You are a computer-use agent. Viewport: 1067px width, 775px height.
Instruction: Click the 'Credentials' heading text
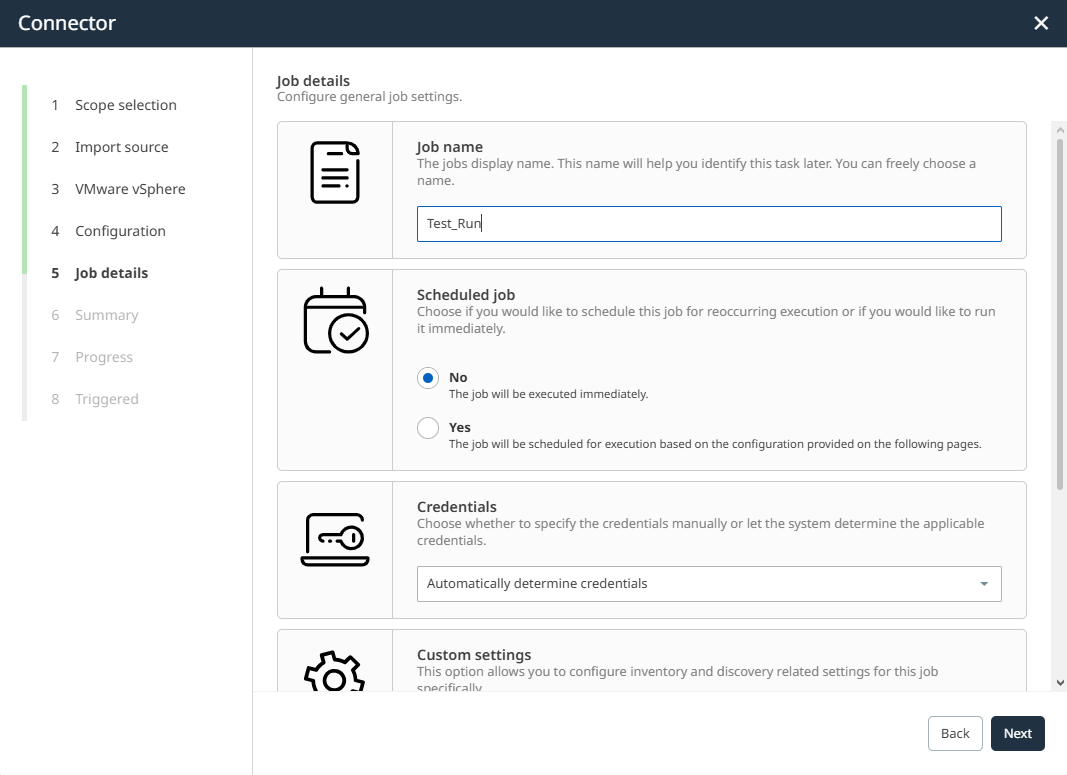pyautogui.click(x=457, y=507)
